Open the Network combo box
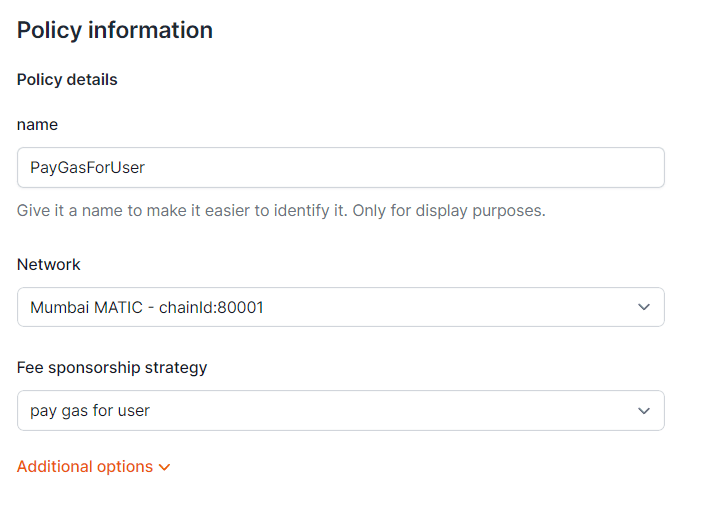Screen dimensions: 727x505 [341, 307]
